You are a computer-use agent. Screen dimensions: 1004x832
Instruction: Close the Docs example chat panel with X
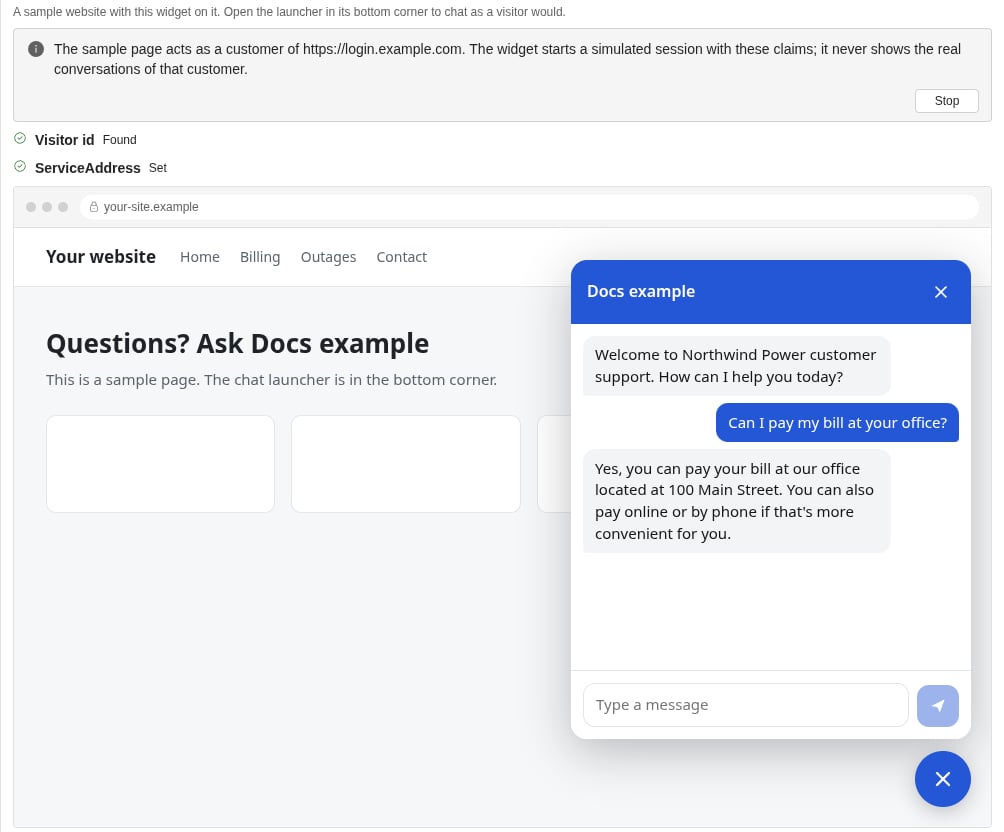940,292
